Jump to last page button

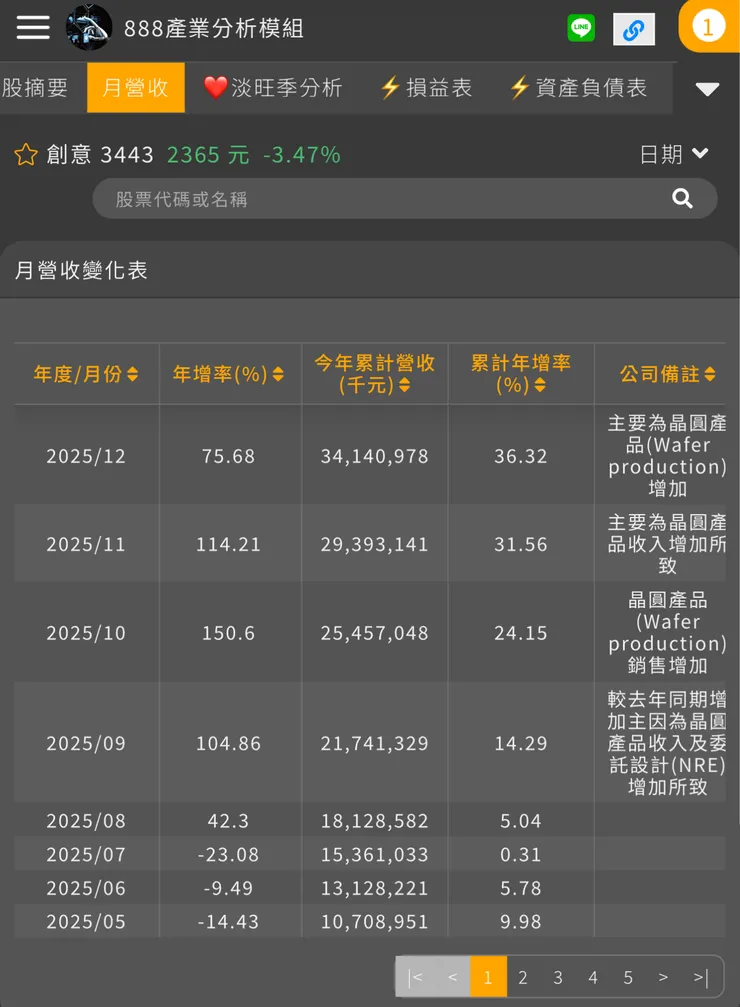(x=701, y=977)
